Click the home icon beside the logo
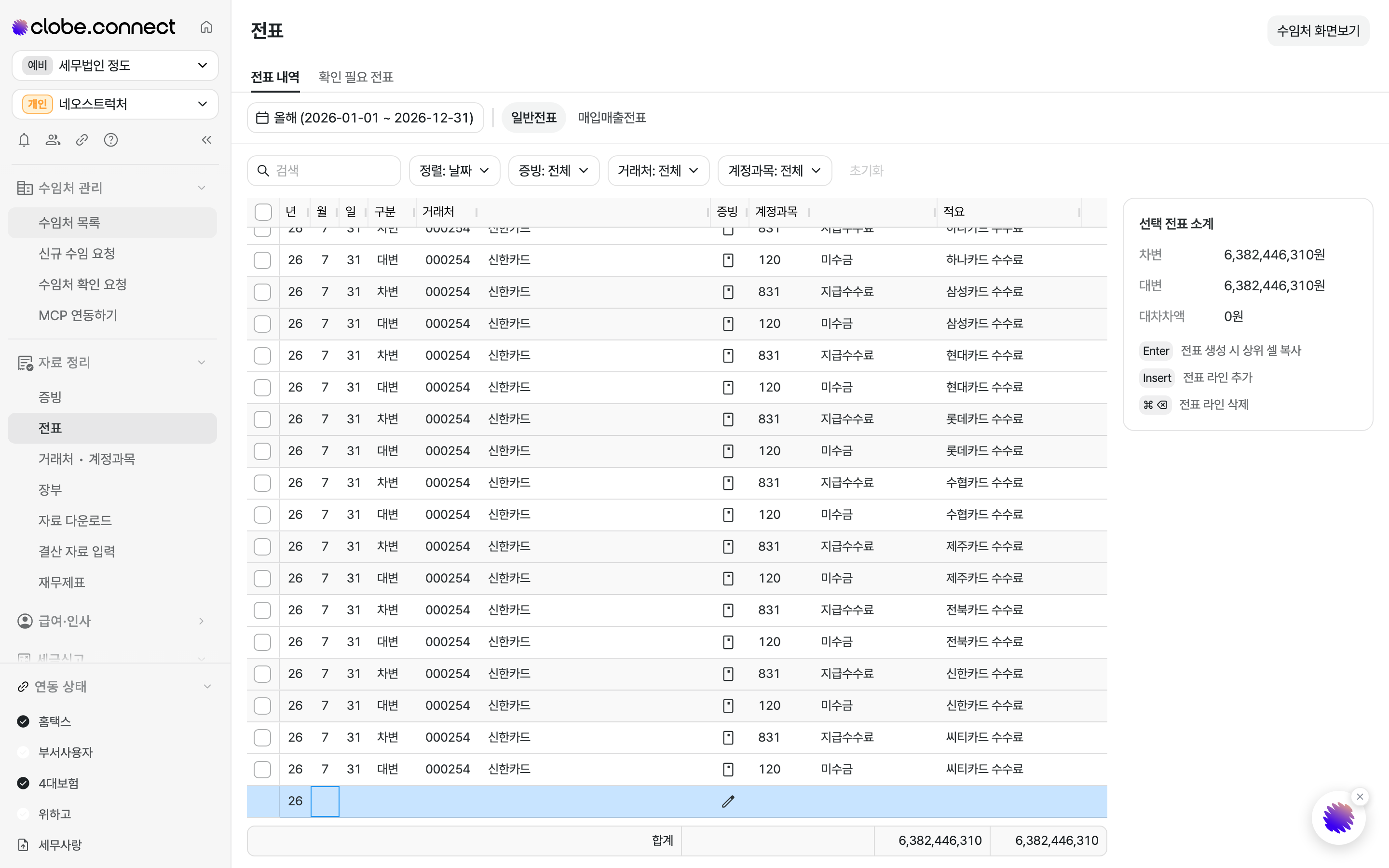Viewport: 1389px width, 868px height. point(206,27)
